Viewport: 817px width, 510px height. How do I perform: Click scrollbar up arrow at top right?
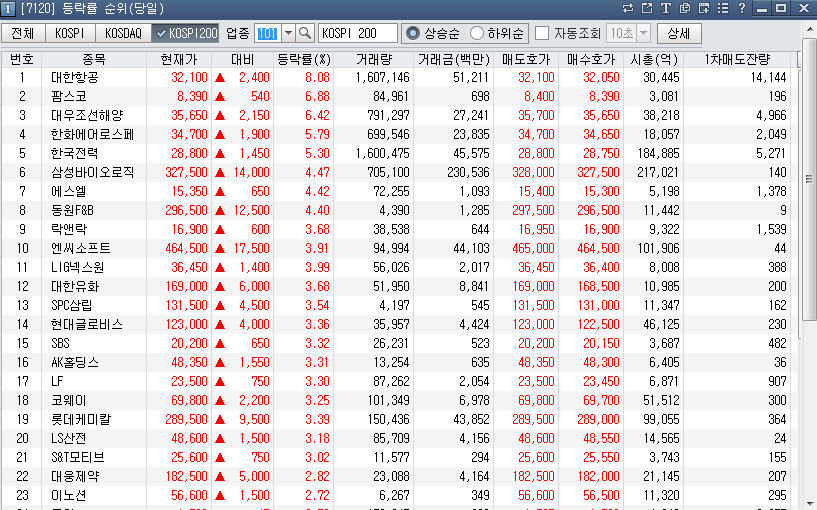[810, 30]
